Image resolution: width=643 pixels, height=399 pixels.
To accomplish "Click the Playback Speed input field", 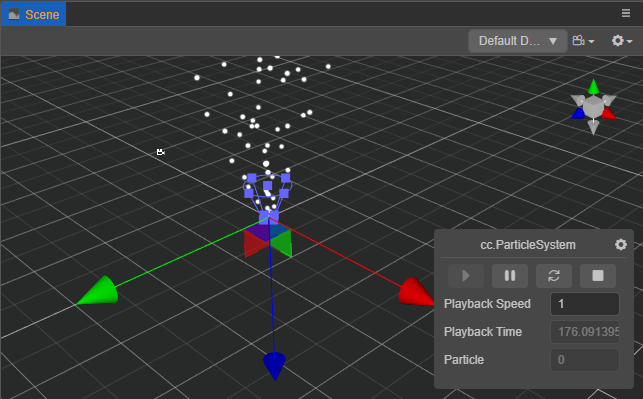I will point(584,304).
